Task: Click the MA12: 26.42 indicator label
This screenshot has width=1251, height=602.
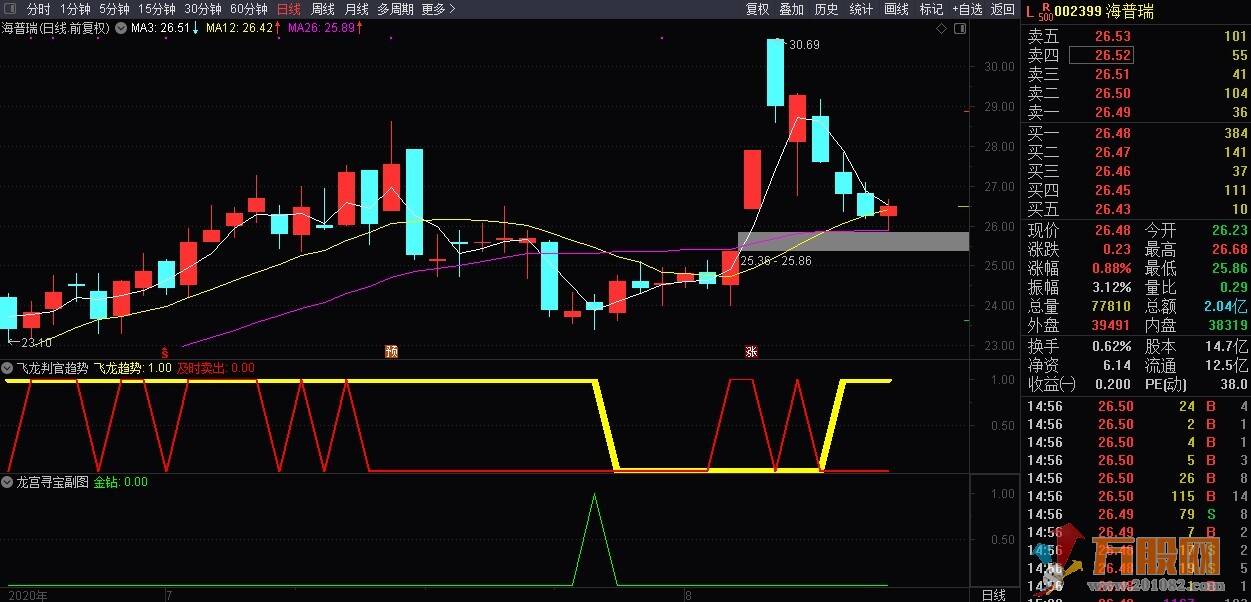Action: click(x=244, y=28)
